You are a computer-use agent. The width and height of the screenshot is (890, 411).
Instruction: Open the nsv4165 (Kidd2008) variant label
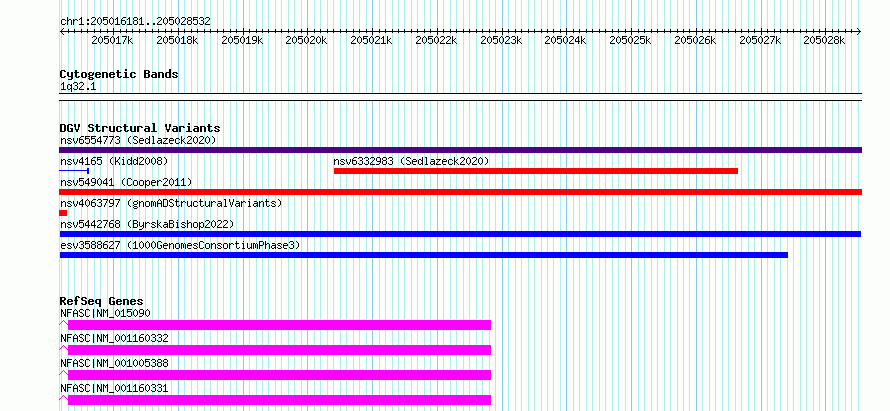tap(114, 161)
